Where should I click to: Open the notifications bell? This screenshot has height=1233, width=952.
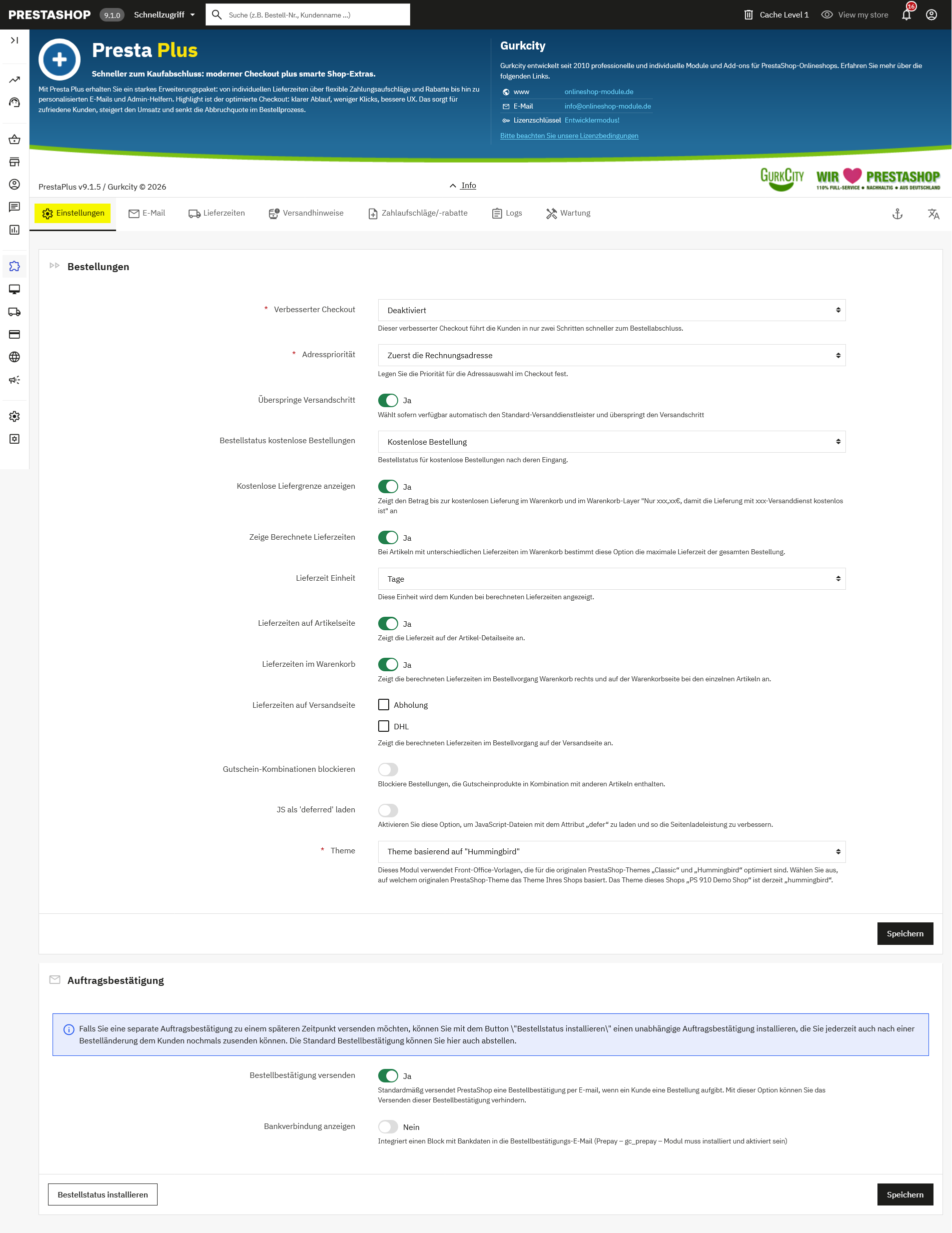907,15
